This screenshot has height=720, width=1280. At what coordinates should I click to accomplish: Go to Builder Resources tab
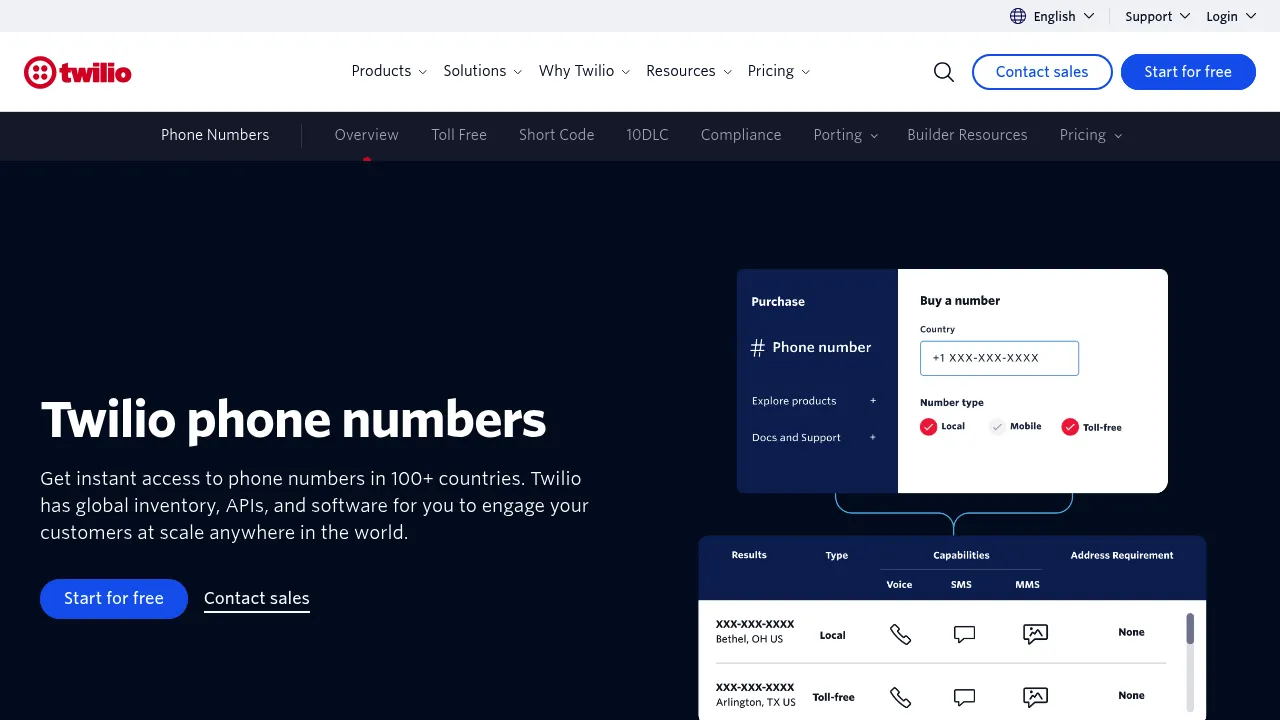(x=967, y=135)
